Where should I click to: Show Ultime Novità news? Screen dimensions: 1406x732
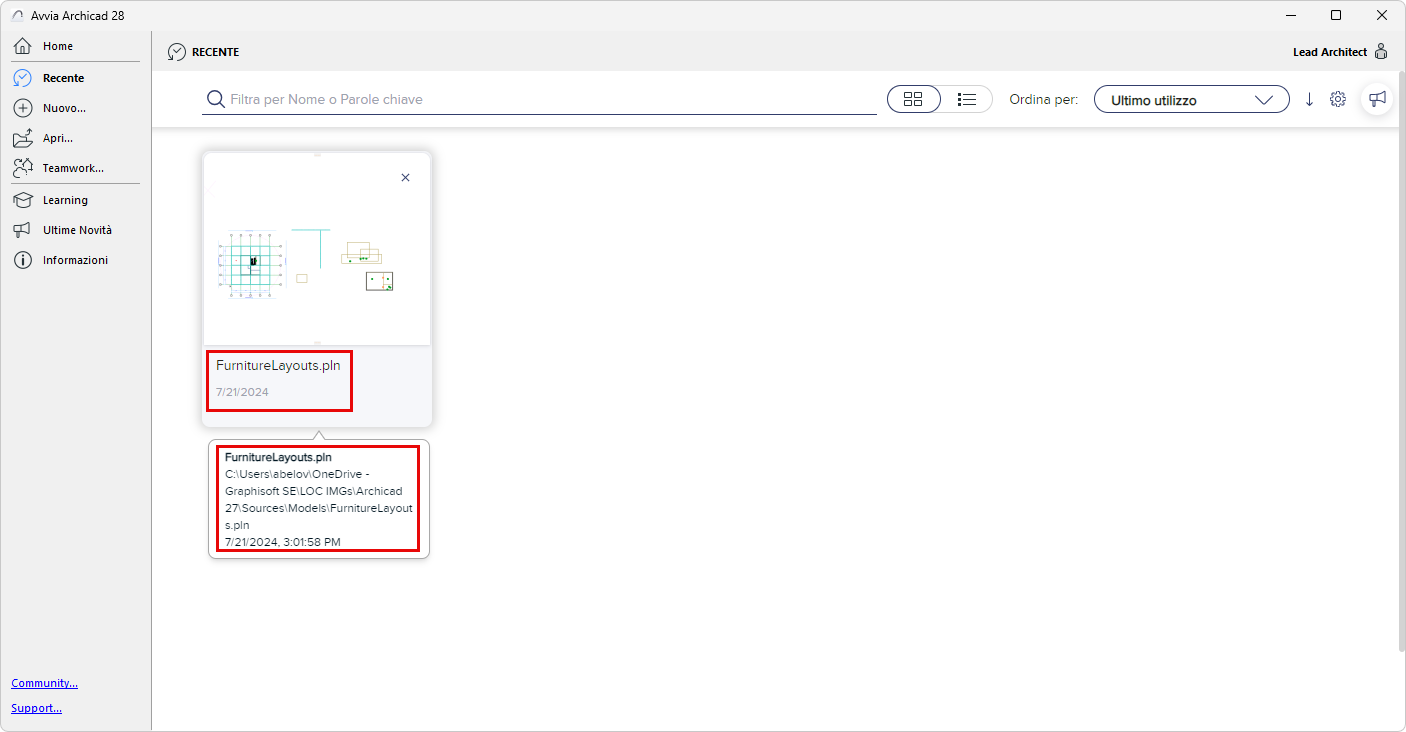[75, 230]
